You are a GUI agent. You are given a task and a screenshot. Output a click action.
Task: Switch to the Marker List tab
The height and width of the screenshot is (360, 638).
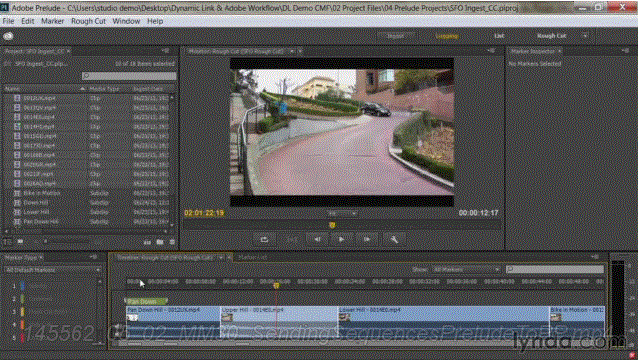click(x=252, y=257)
